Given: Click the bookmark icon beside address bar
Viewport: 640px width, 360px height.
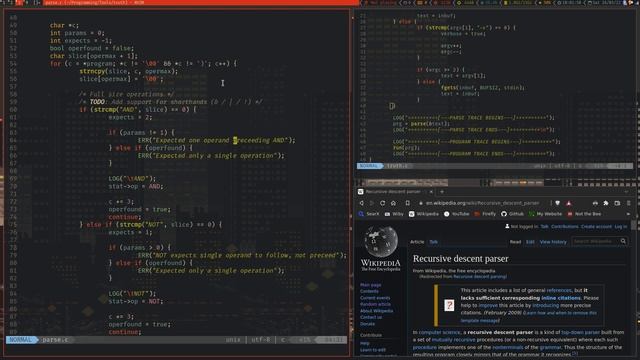Looking at the screenshot, I should pyautogui.click(x=407, y=203).
